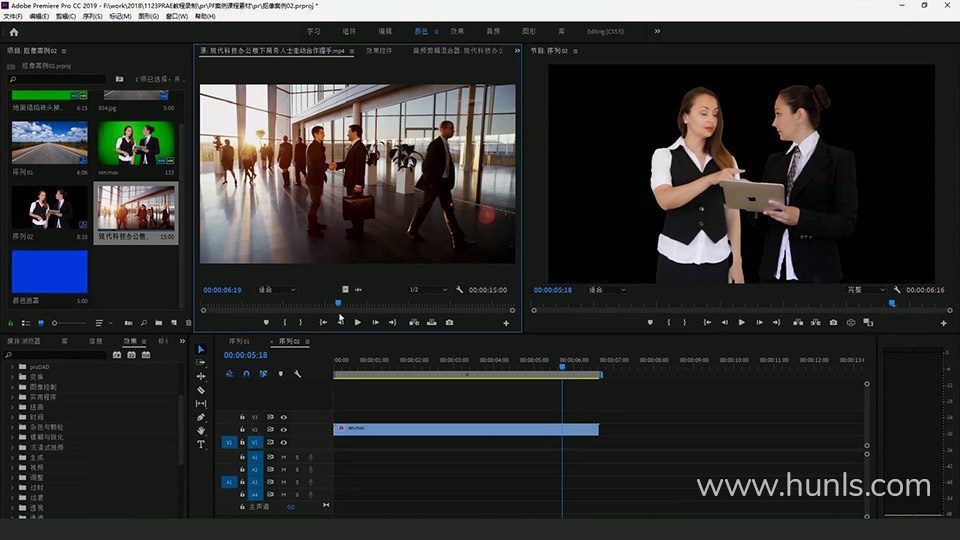Select the green screen ren.mov thumbnail

[136, 142]
